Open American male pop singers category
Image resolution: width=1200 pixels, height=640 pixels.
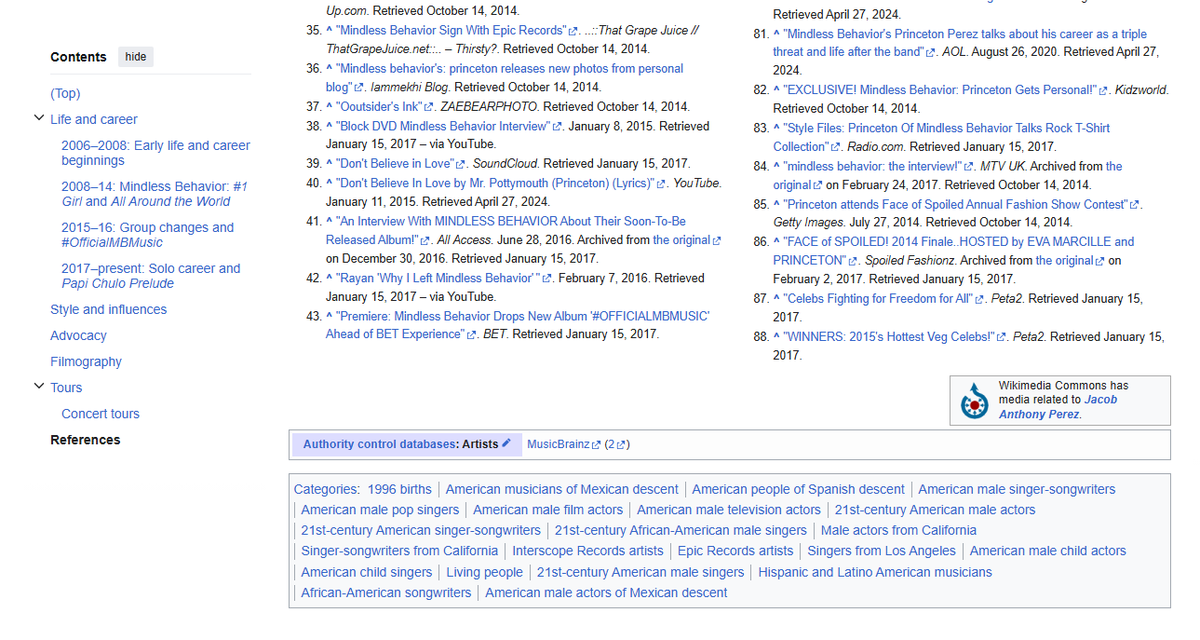click(x=380, y=510)
